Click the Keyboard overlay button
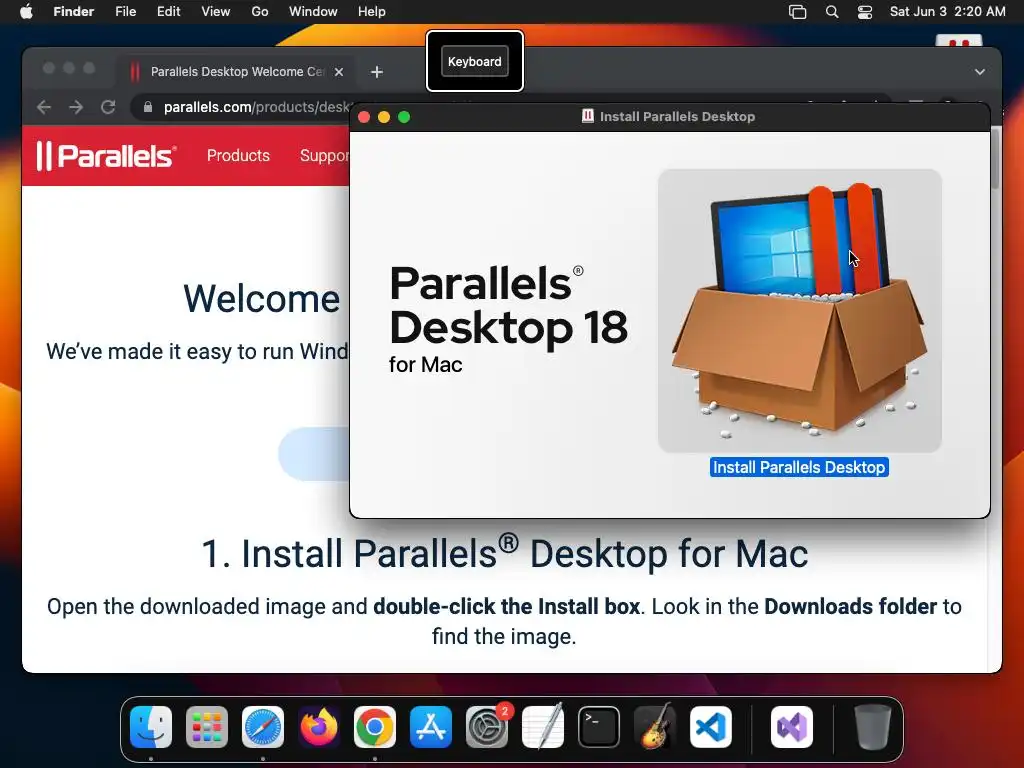Image resolution: width=1024 pixels, height=768 pixels. [x=475, y=61]
